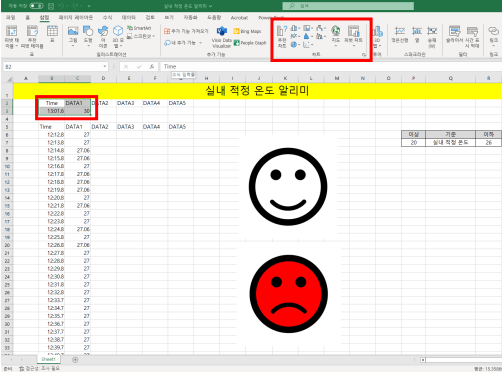Insert a SmartArt graphic
This screenshot has height=378, width=502.
pyautogui.click(x=139, y=28)
